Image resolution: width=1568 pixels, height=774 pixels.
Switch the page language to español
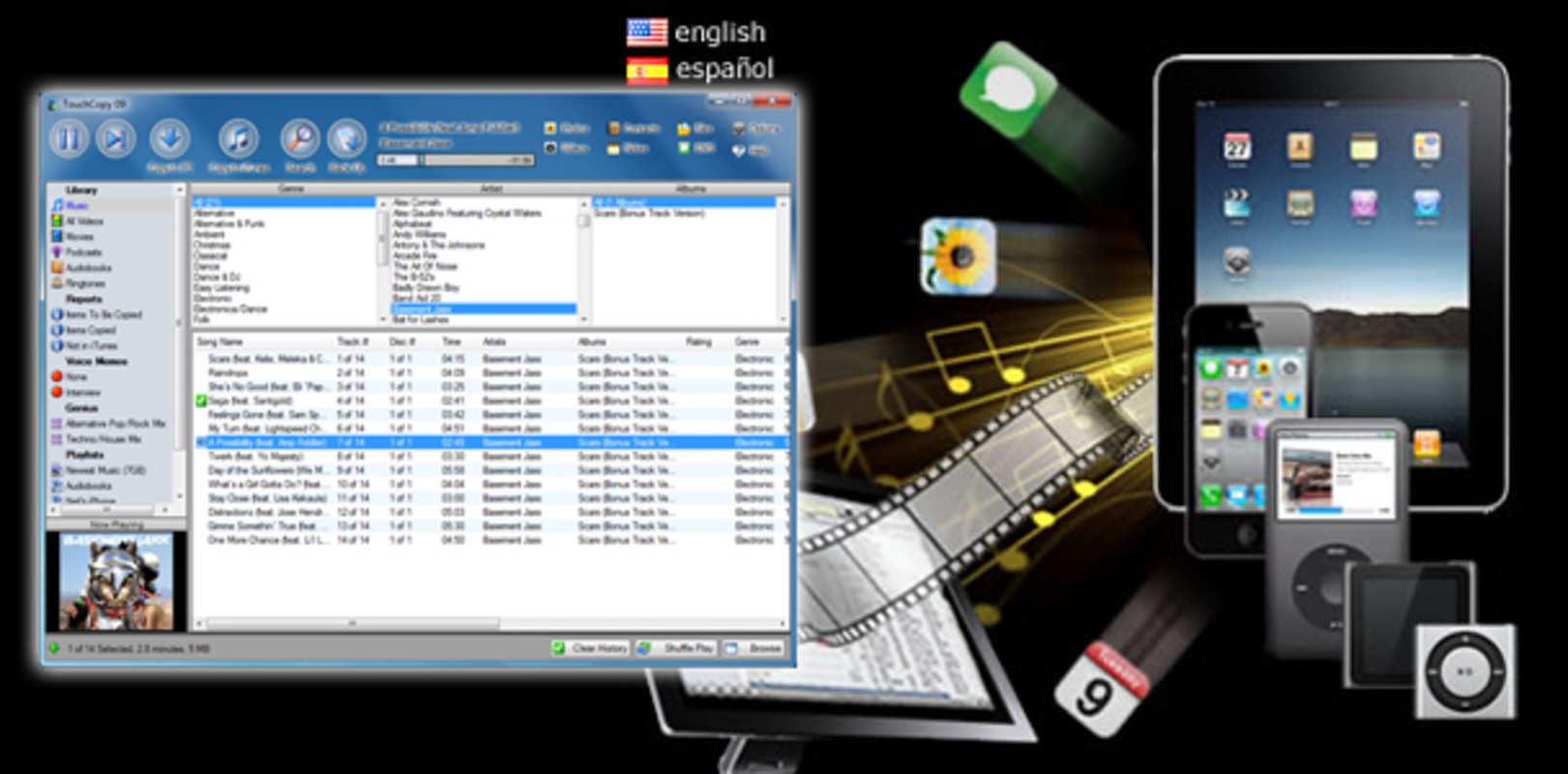(x=700, y=70)
